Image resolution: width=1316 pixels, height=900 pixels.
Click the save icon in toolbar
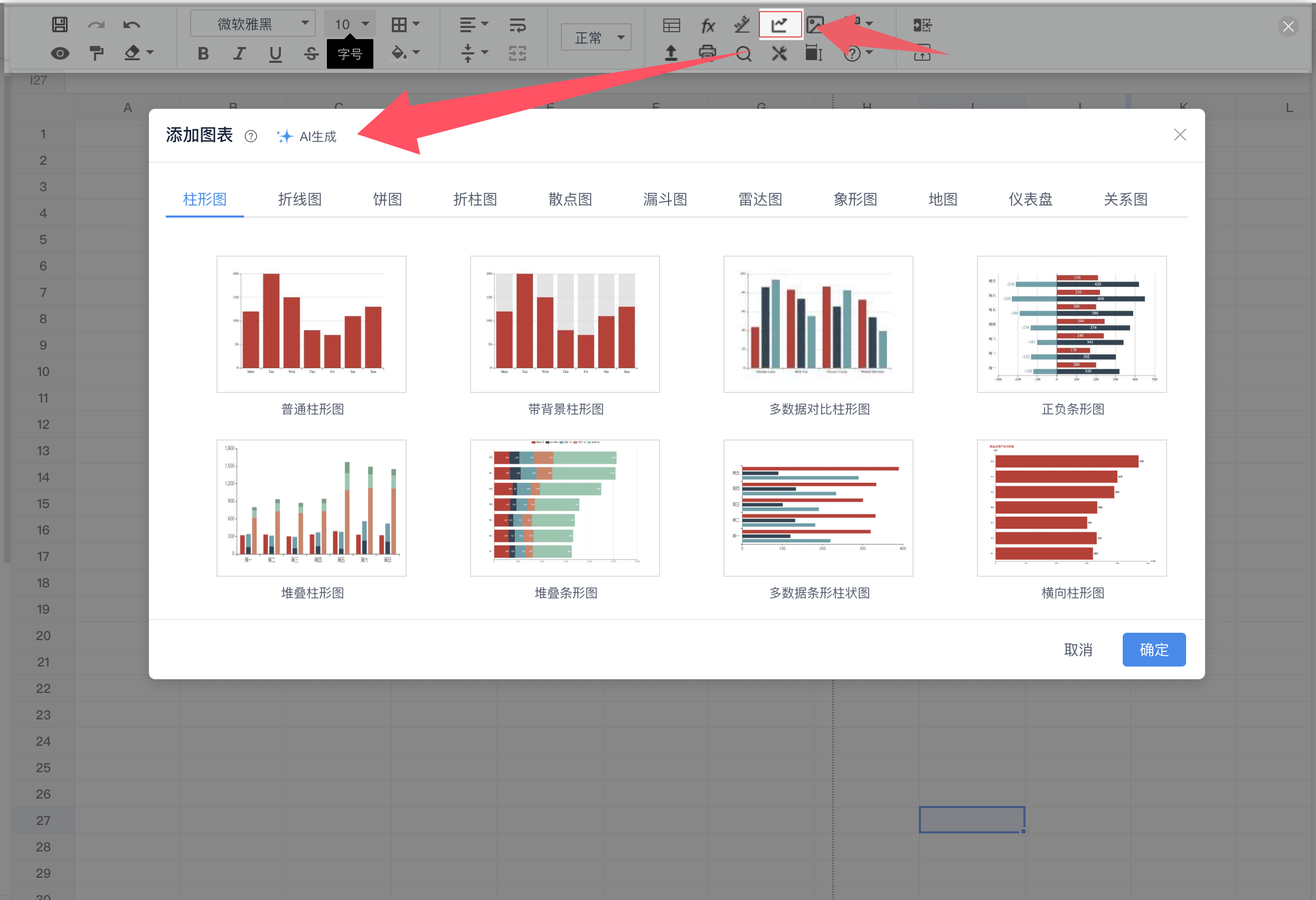60,24
